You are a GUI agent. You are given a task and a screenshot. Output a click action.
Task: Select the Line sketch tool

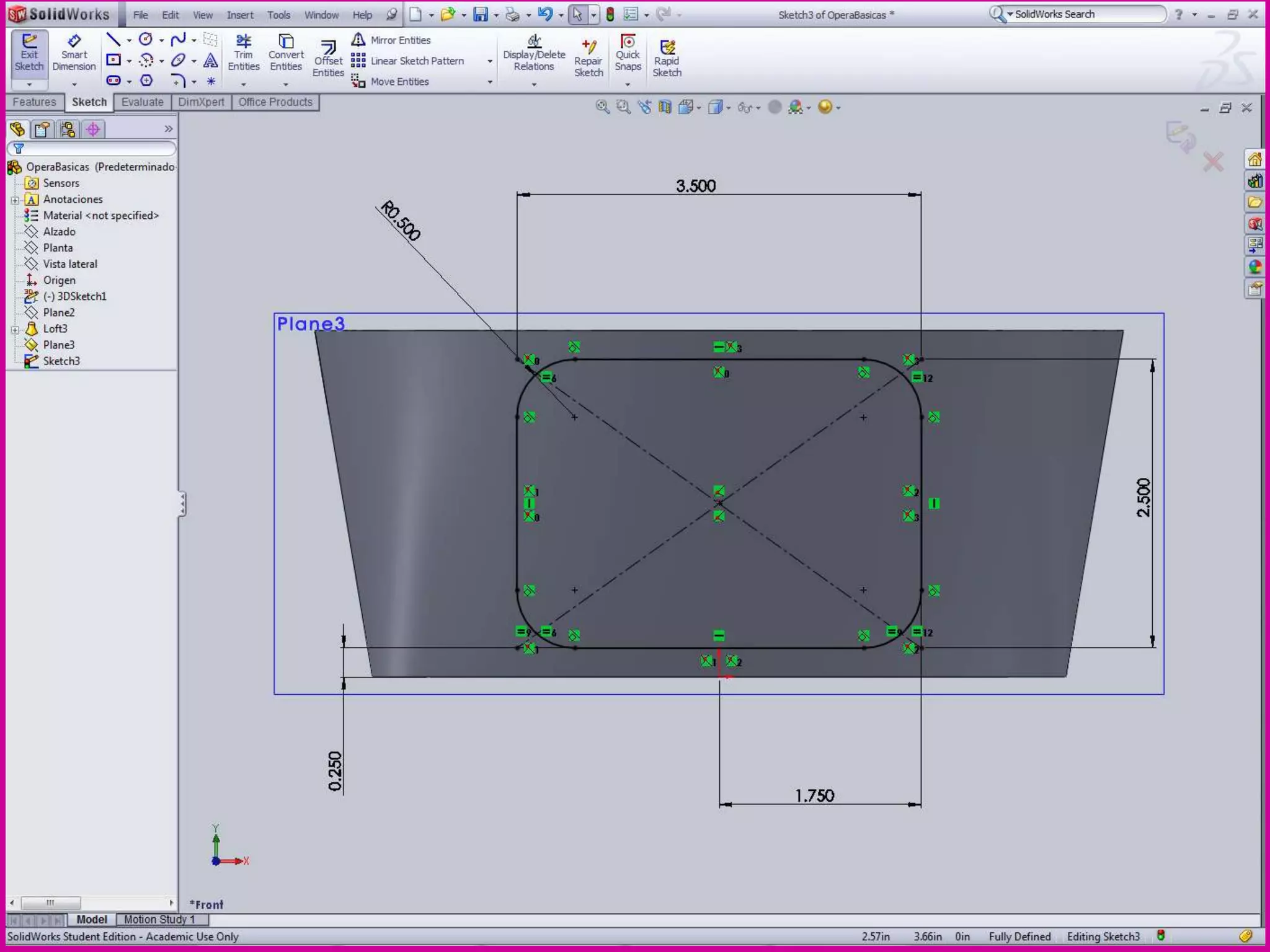(113, 40)
